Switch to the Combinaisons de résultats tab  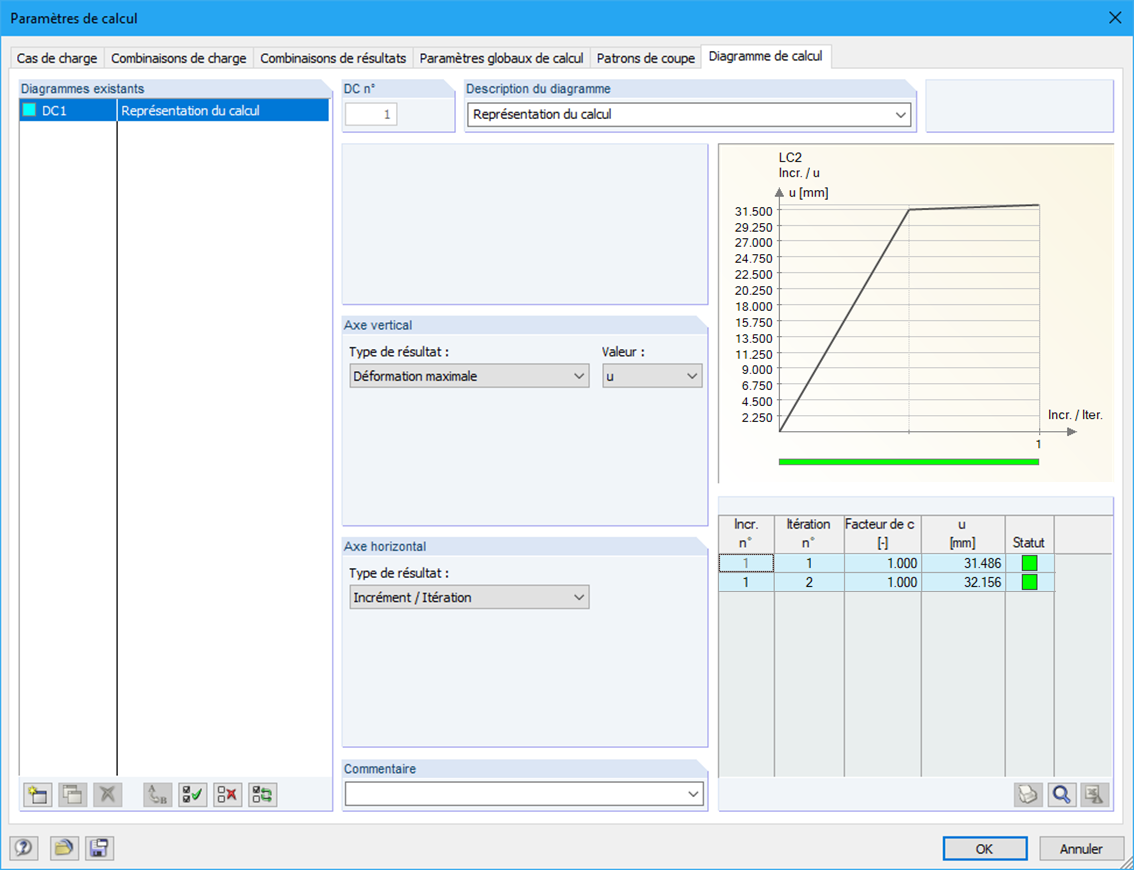333,58
